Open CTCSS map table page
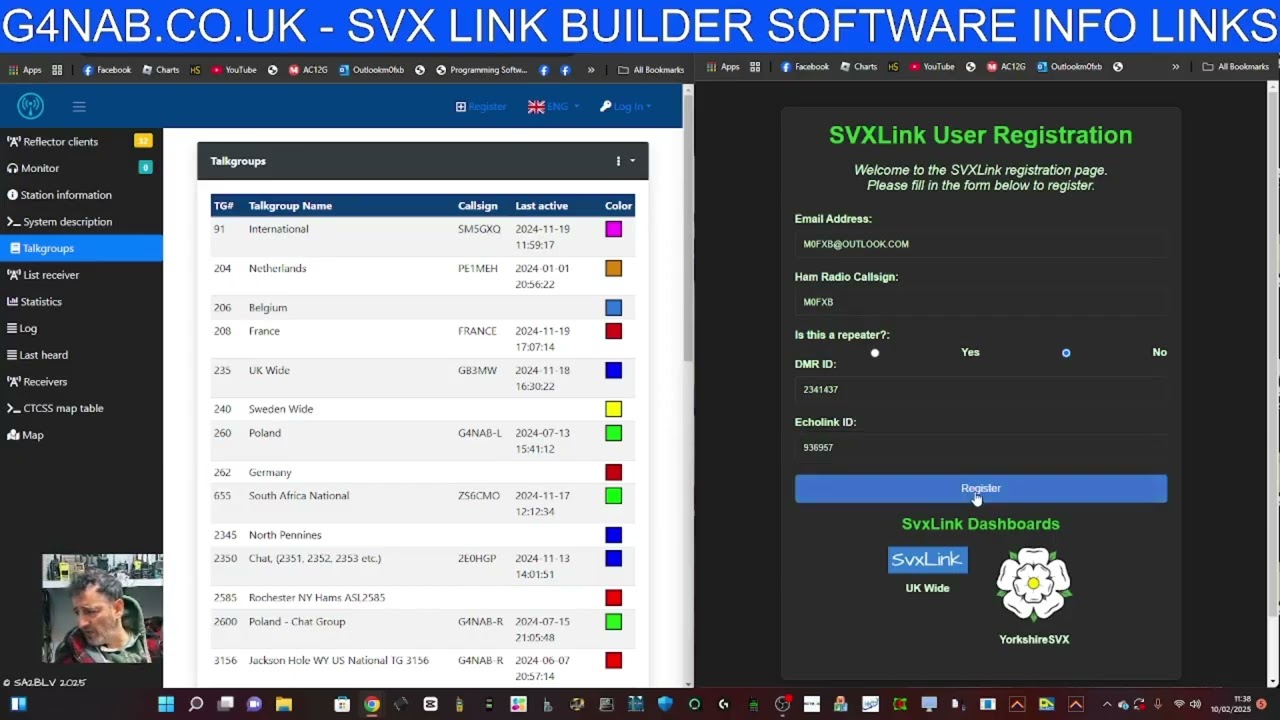 pos(80,408)
